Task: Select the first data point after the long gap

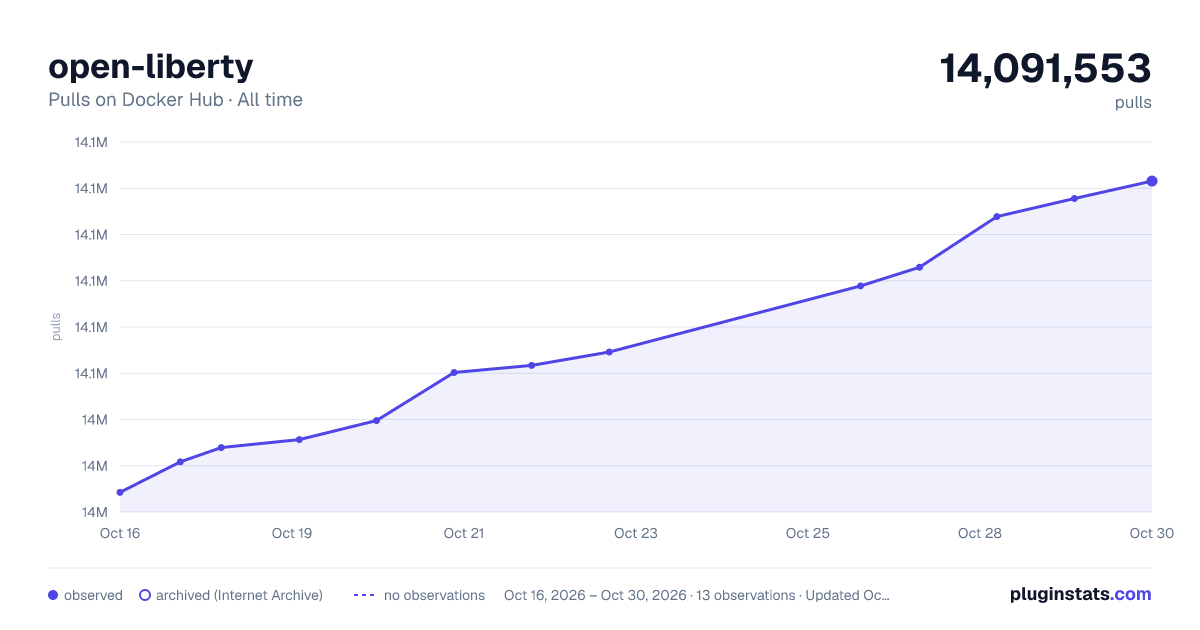Action: pyautogui.click(x=860, y=286)
